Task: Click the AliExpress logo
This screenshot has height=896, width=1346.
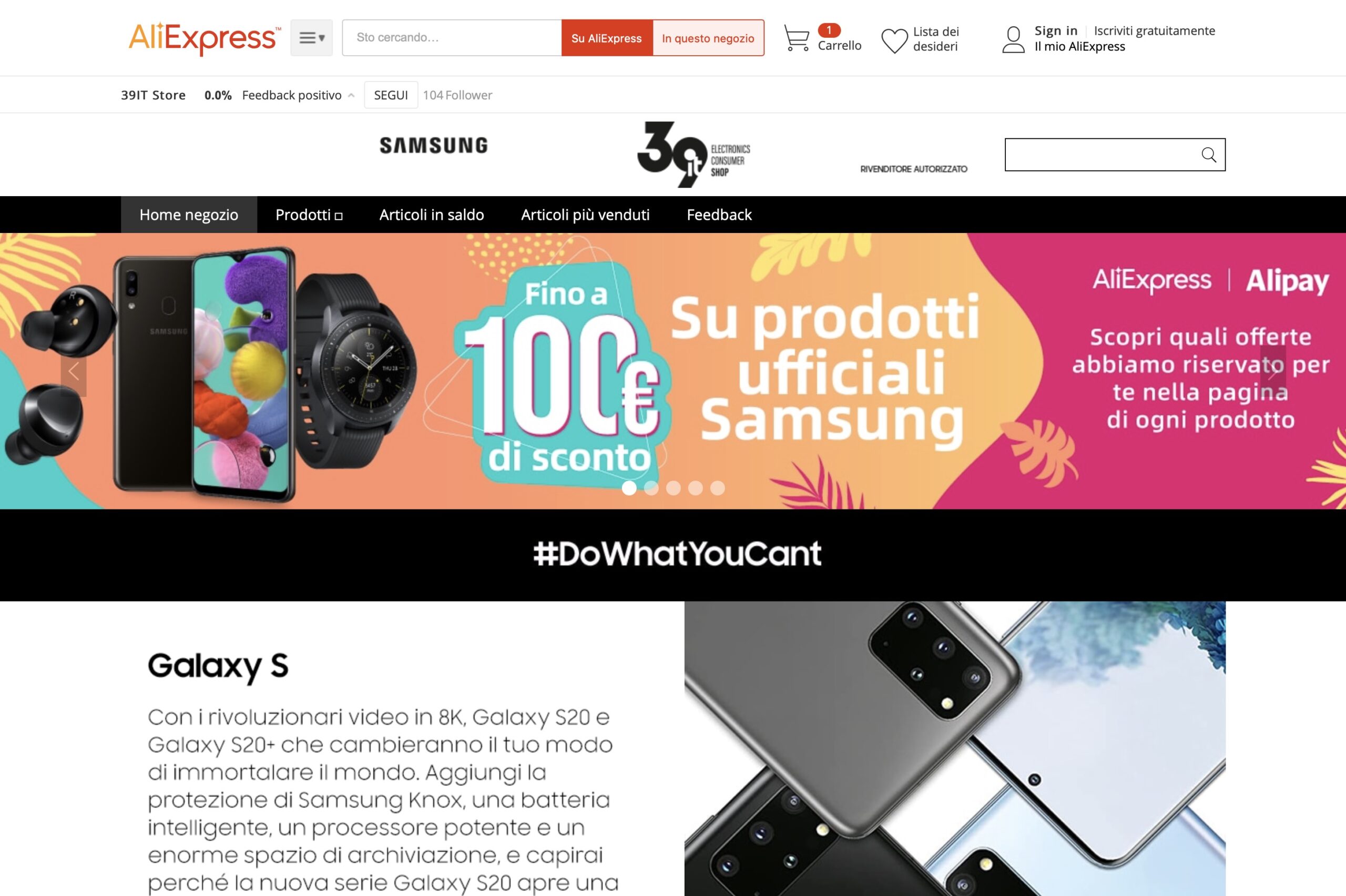Action: (x=205, y=38)
